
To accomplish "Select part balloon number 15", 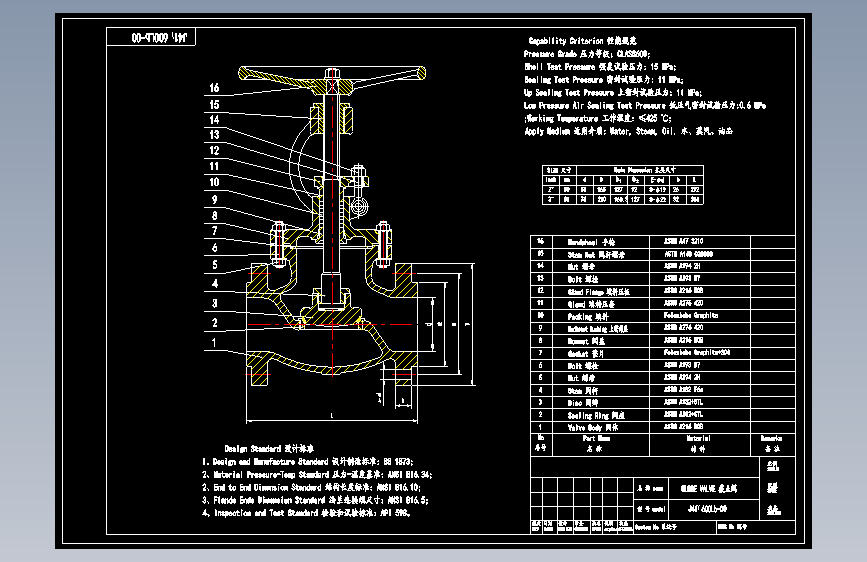I will (x=214, y=105).
